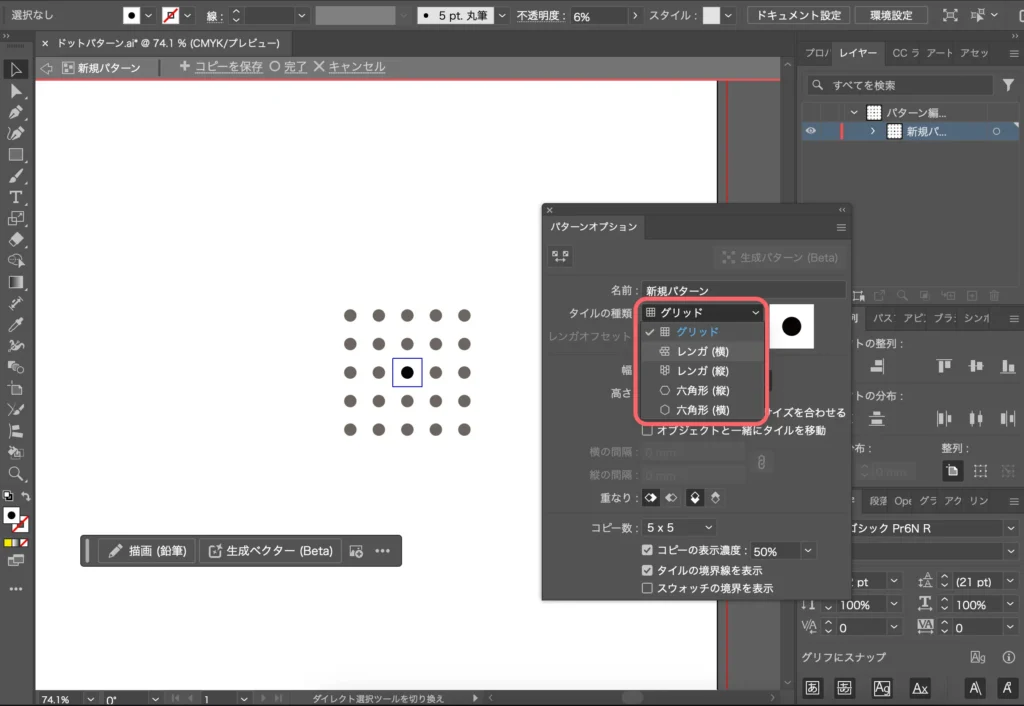Uncheck タイルの境界線を表示 checkbox
Image resolution: width=1024 pixels, height=706 pixels.
tap(647, 570)
